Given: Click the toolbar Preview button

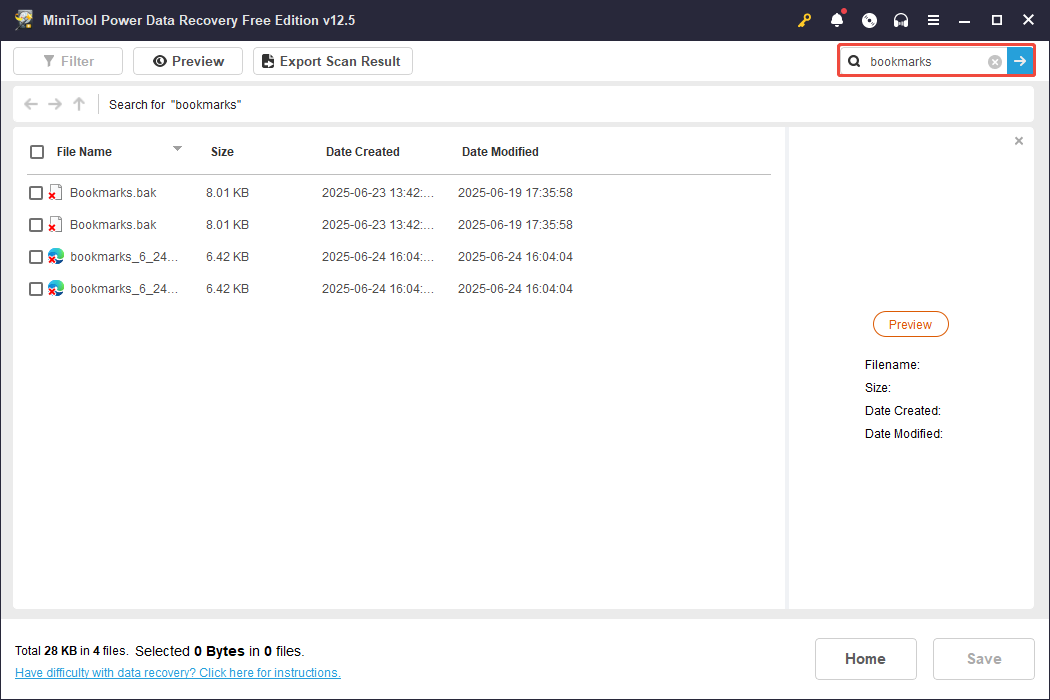Looking at the screenshot, I should [x=187, y=61].
